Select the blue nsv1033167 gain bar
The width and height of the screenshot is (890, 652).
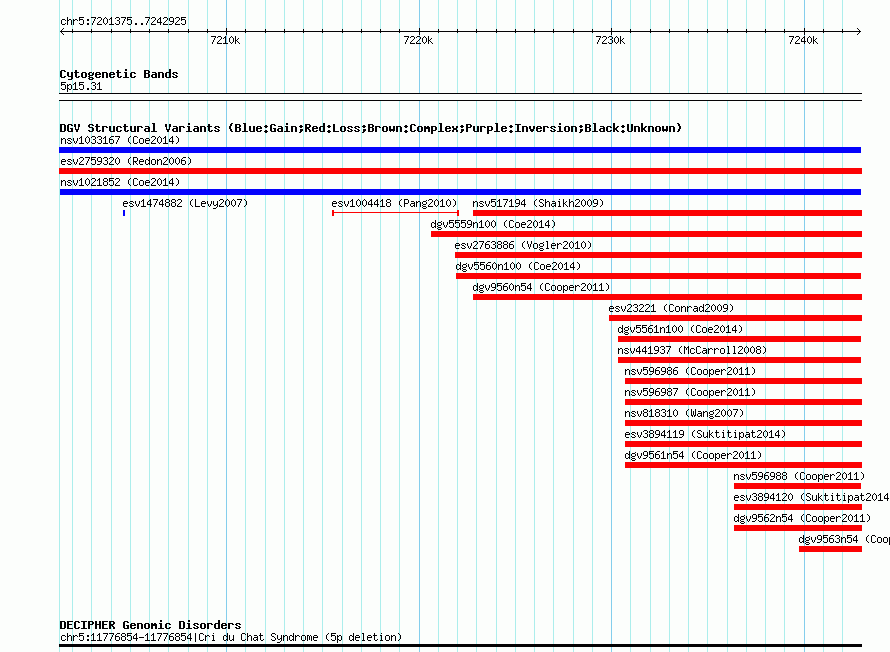click(x=460, y=150)
